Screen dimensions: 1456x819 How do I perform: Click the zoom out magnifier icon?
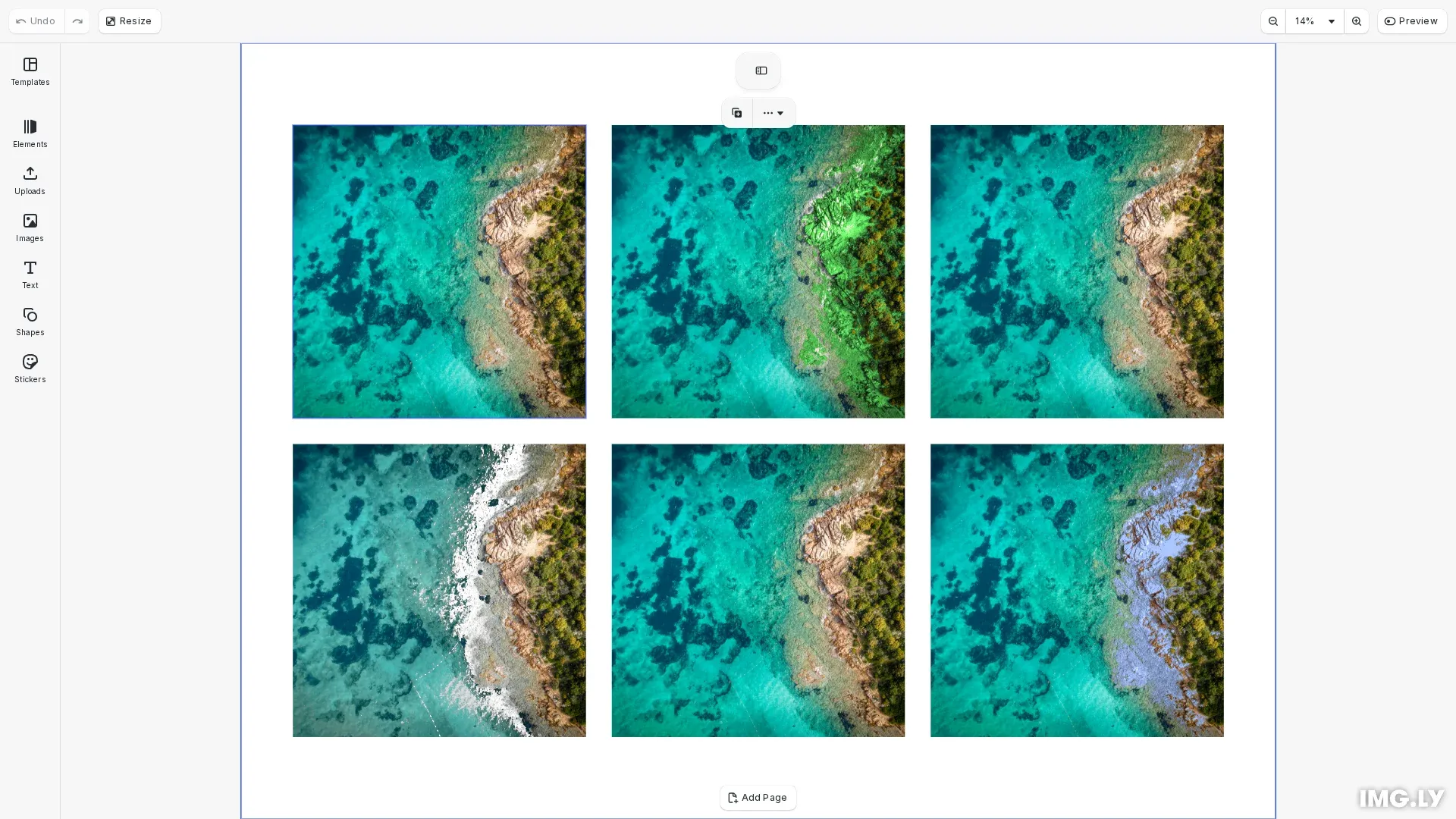pos(1273,21)
